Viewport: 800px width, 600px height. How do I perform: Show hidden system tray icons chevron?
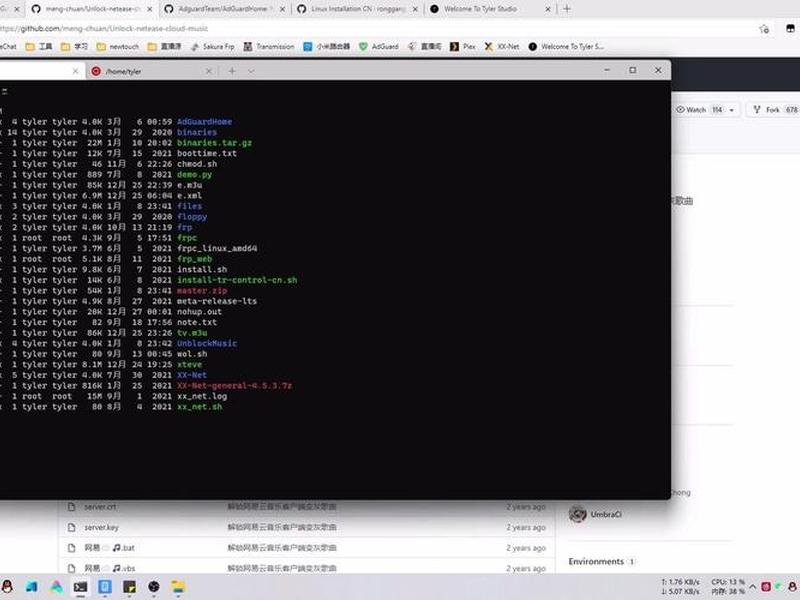point(753,587)
